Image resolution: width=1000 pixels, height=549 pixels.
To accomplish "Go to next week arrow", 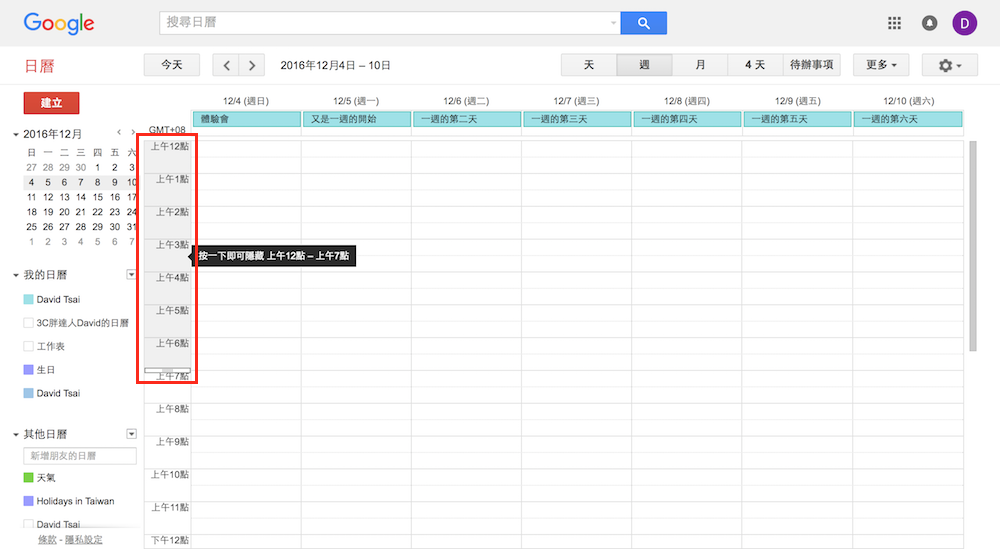I will click(252, 65).
